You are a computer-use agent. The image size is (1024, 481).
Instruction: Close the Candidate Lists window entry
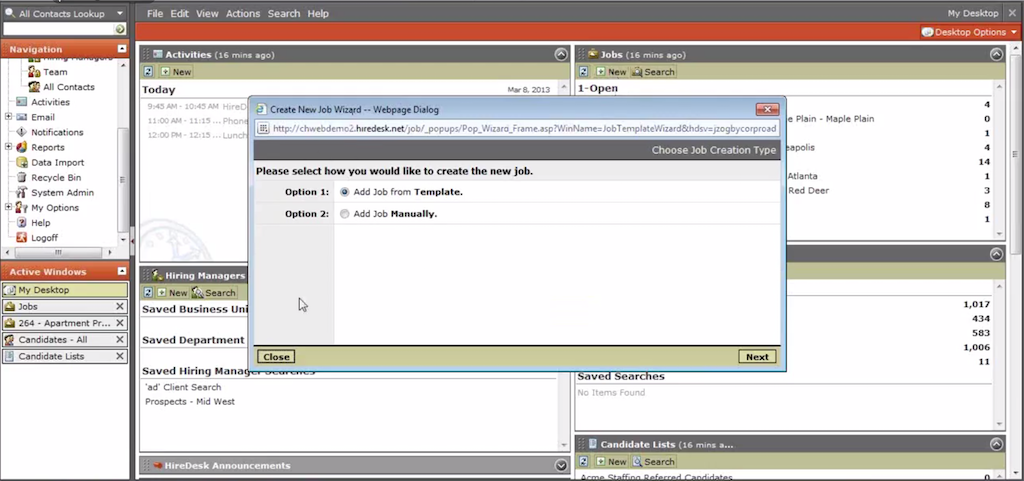(x=120, y=356)
